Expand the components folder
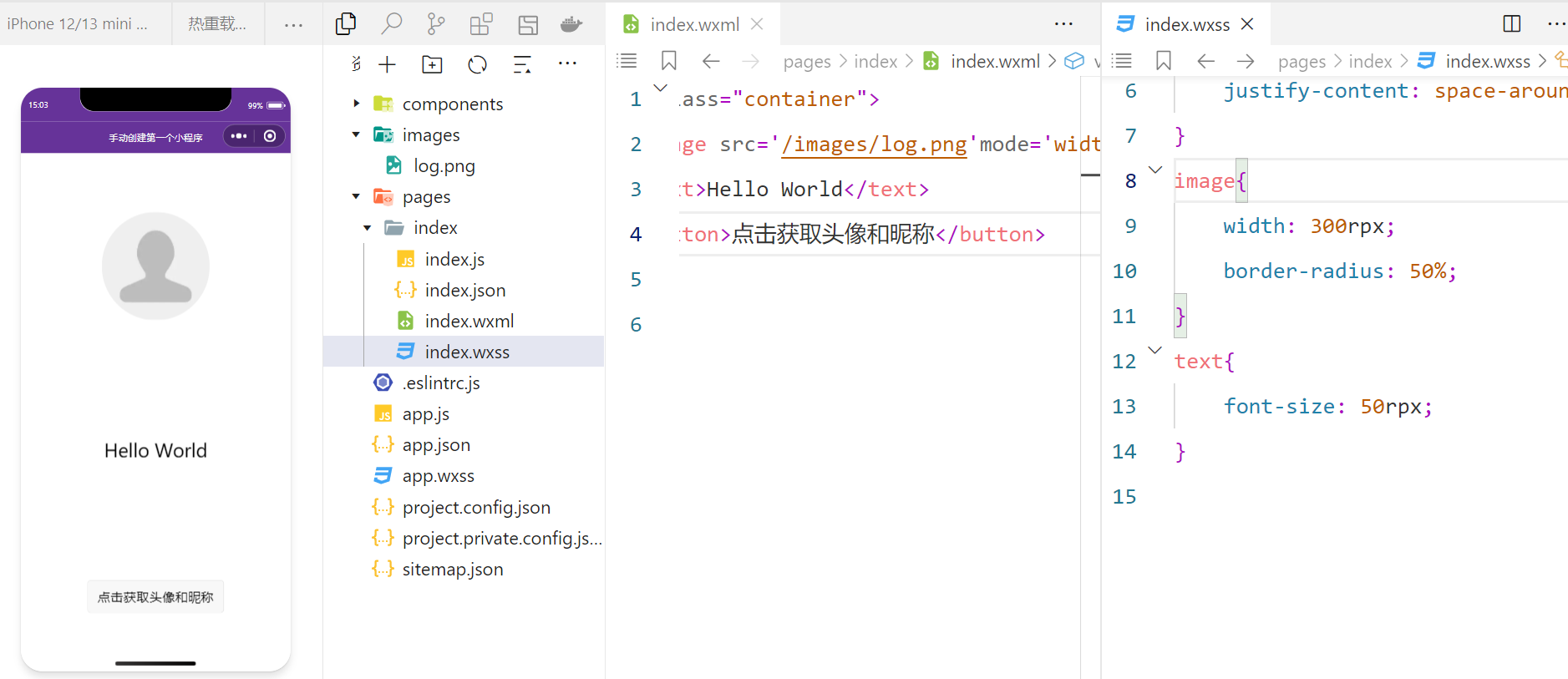The width and height of the screenshot is (1568, 679). click(x=357, y=104)
